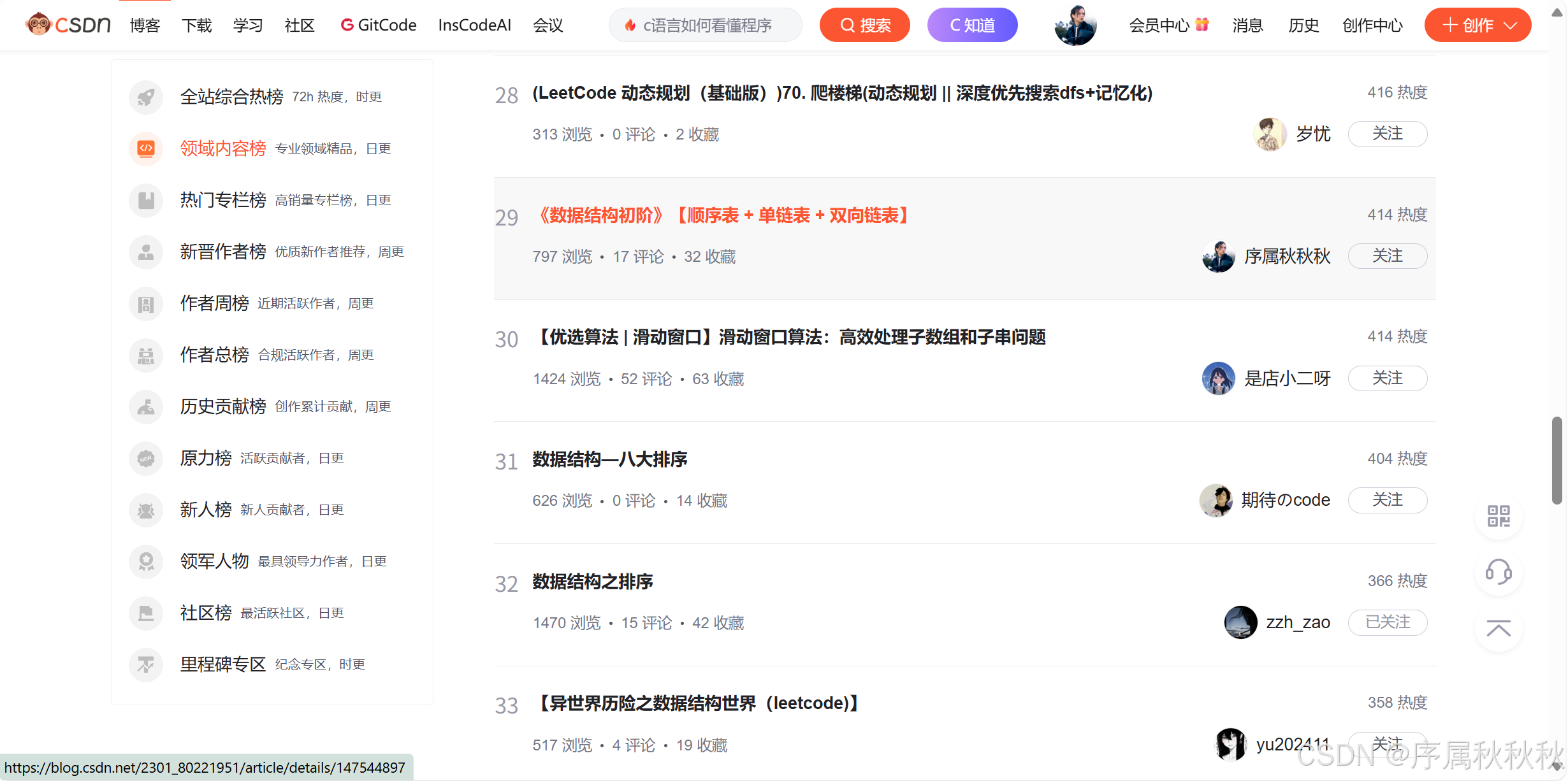Expand the 创作 dropdown button

(1477, 25)
